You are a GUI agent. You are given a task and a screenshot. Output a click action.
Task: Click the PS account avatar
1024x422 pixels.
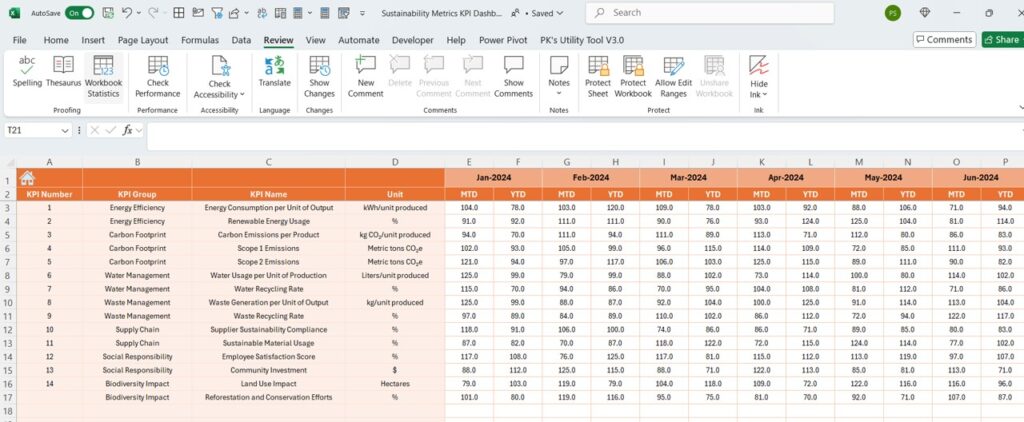coord(893,12)
